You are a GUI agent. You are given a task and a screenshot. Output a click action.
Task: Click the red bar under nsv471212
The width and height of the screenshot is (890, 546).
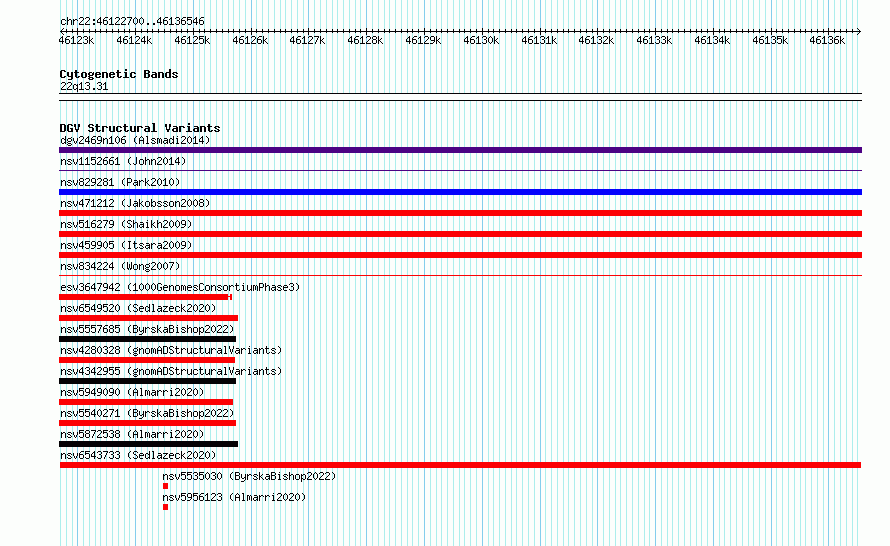tap(460, 213)
